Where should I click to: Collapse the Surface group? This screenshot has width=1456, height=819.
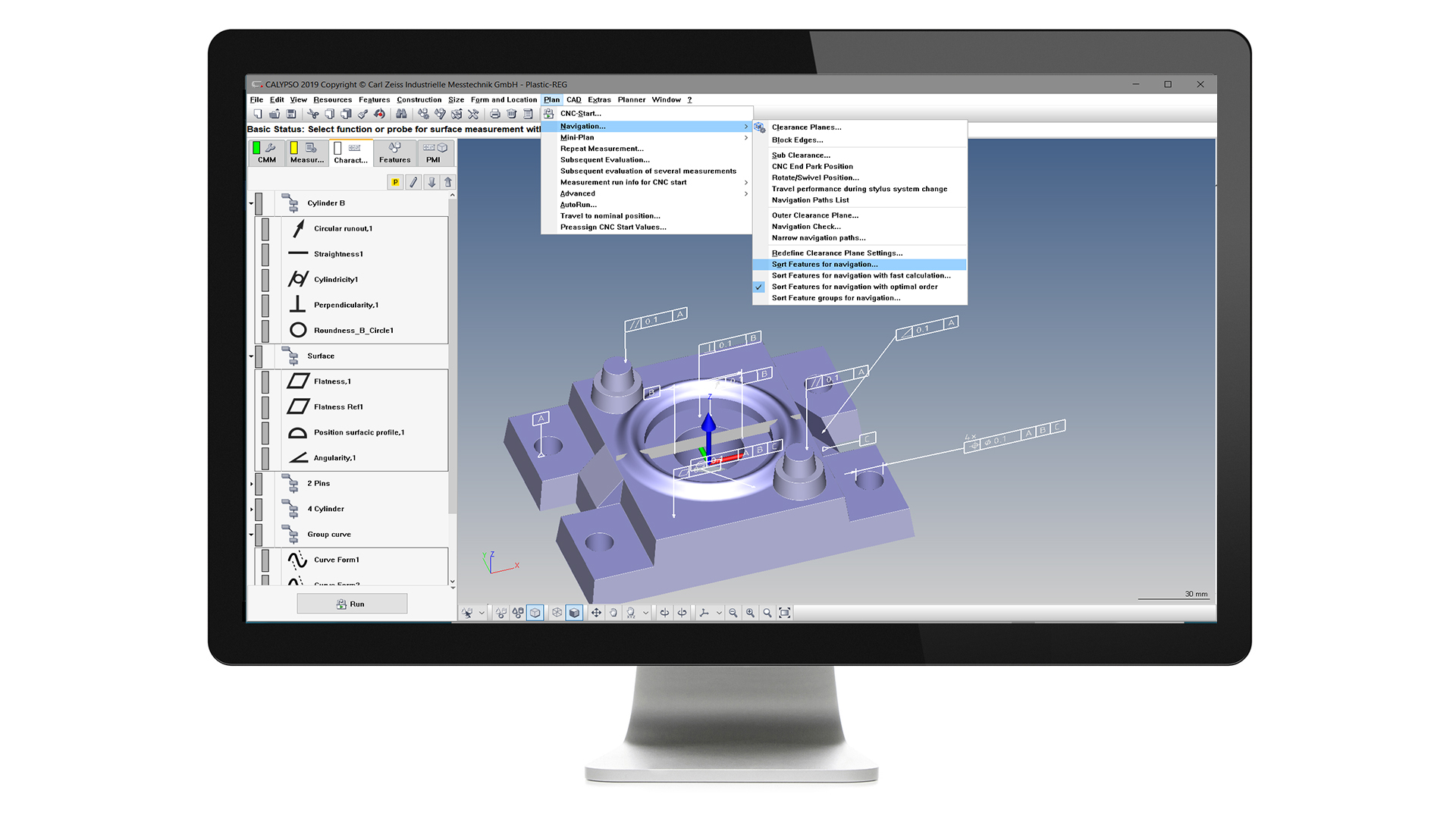pos(251,356)
